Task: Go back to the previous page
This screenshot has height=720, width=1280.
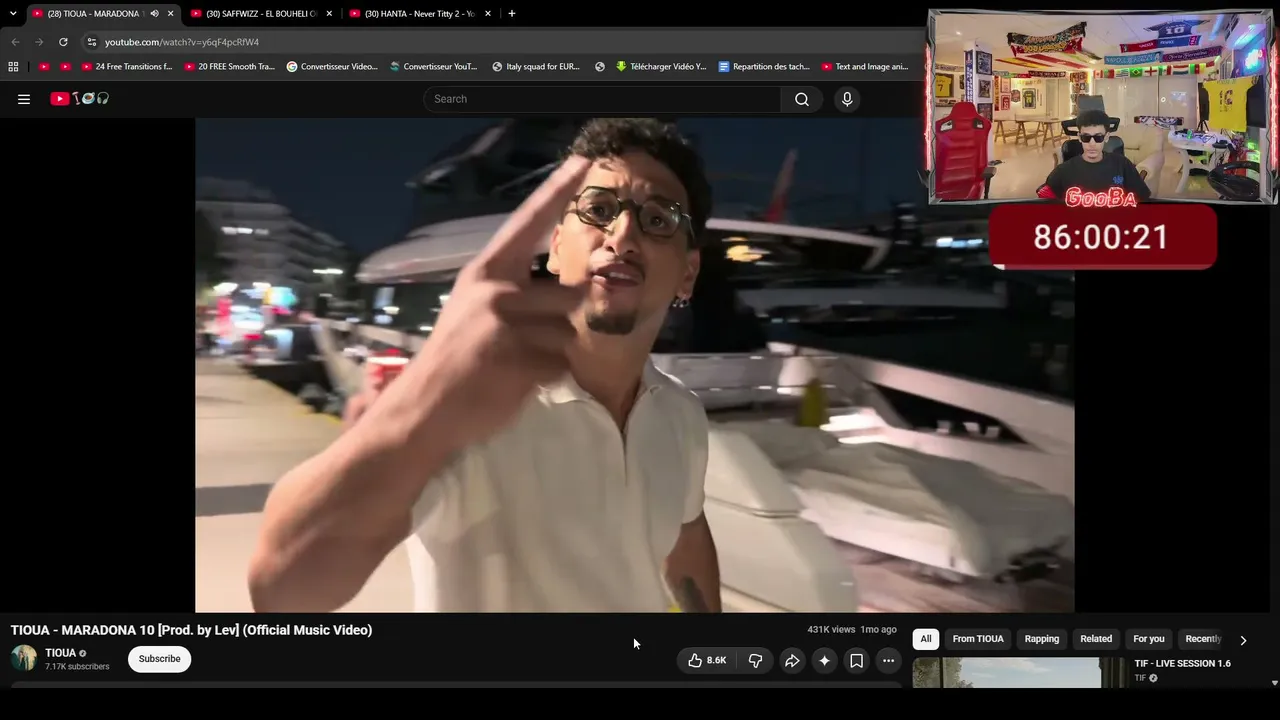Action: click(x=15, y=42)
